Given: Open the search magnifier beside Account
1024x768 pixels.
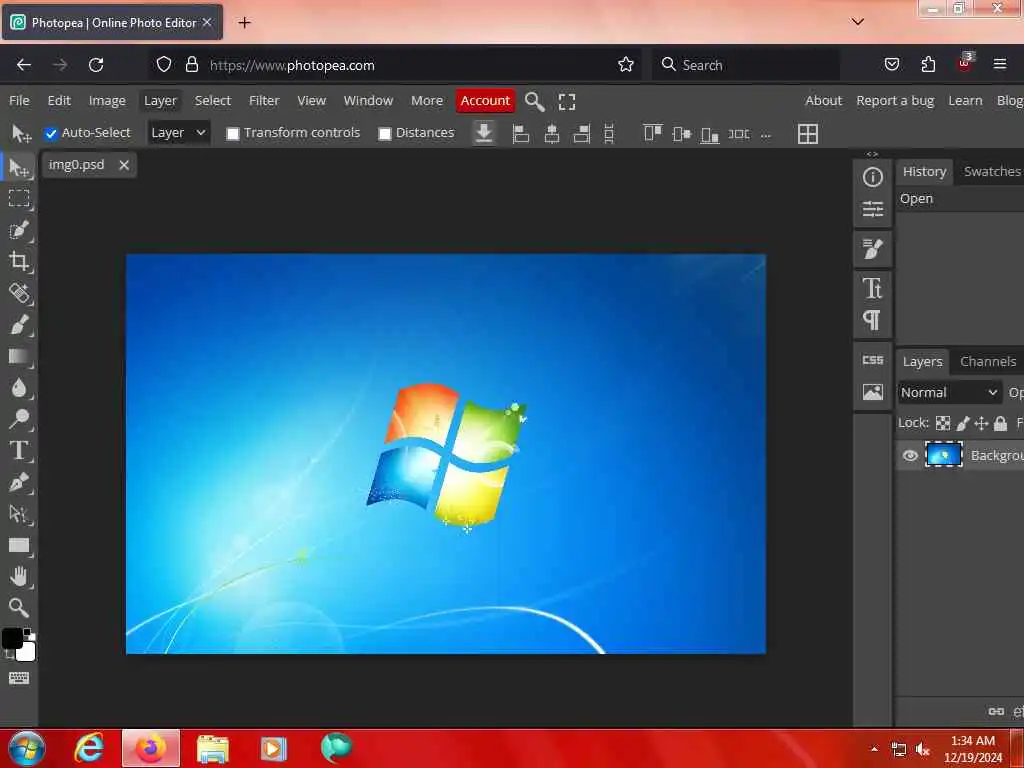Looking at the screenshot, I should 534,101.
